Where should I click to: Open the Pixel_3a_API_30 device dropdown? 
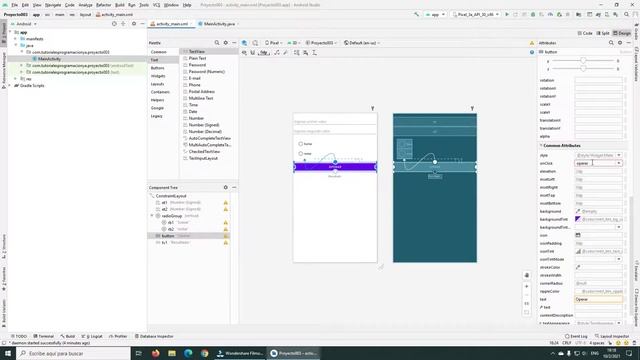(476, 14)
